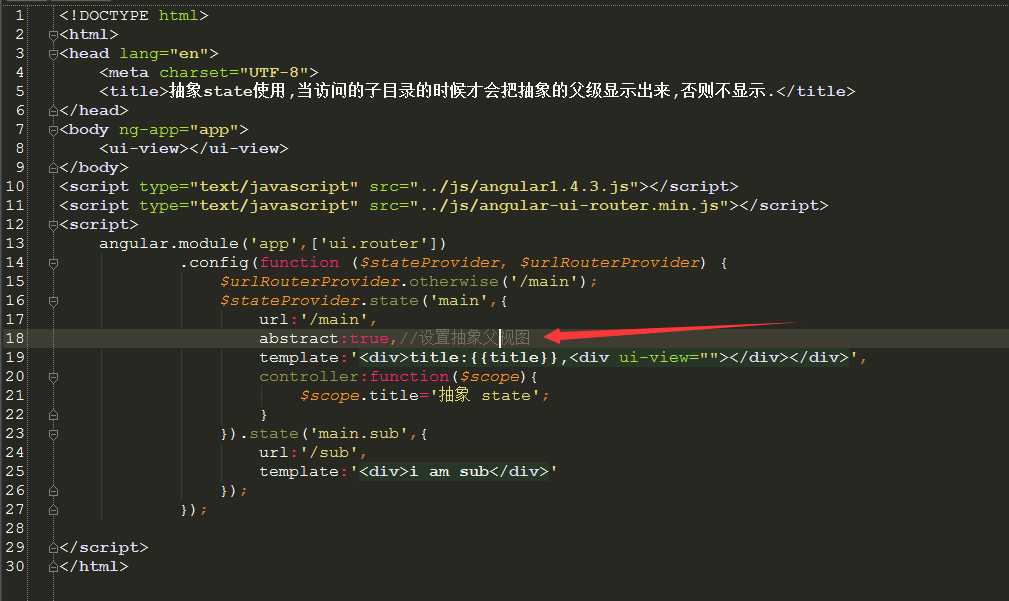The image size is (1009, 601).
Task: Collapse the .config(function fold marker on line 14
Action: point(53,263)
